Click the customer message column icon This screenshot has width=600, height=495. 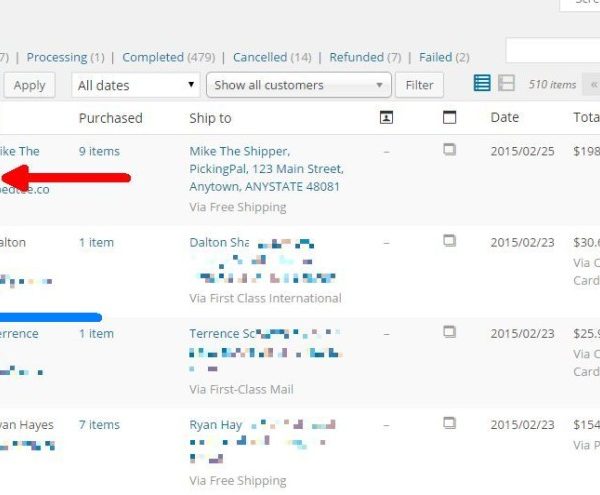coord(387,118)
